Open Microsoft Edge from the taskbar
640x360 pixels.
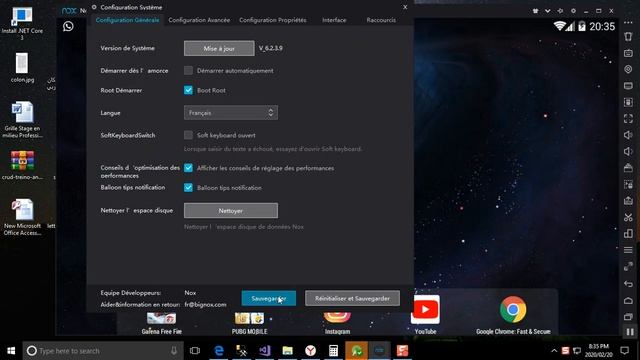[219, 351]
